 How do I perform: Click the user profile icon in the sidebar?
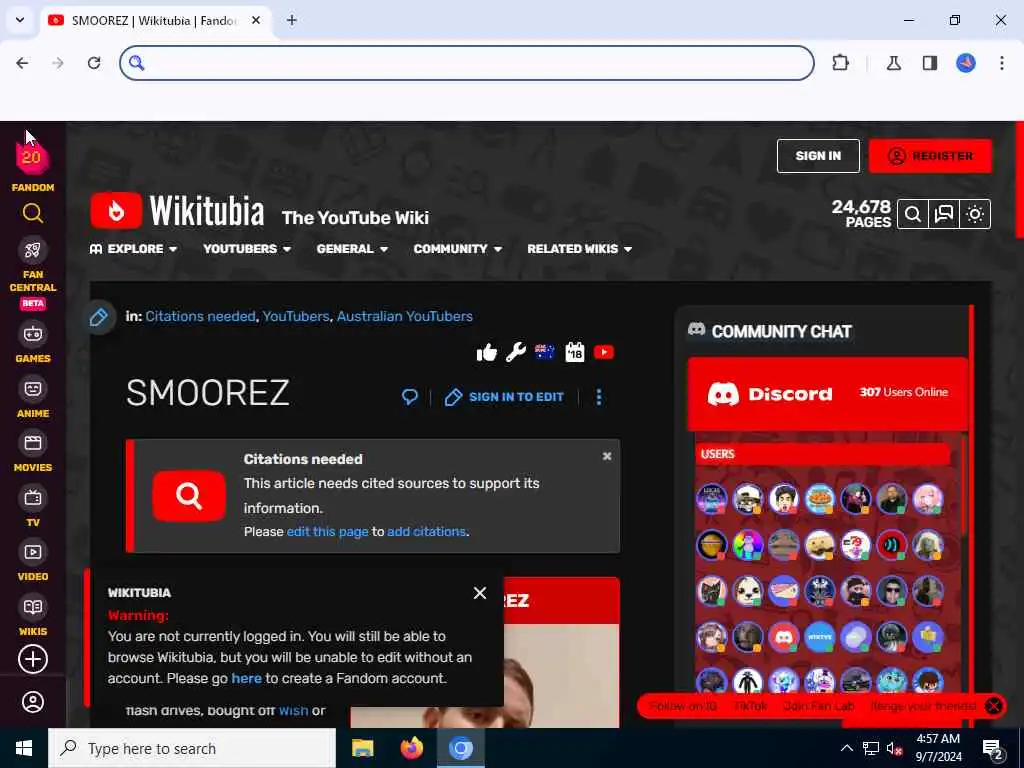pos(33,702)
